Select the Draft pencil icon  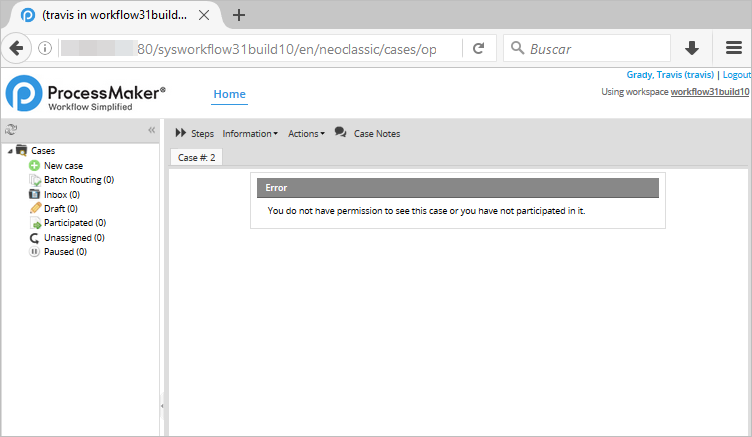tap(35, 208)
